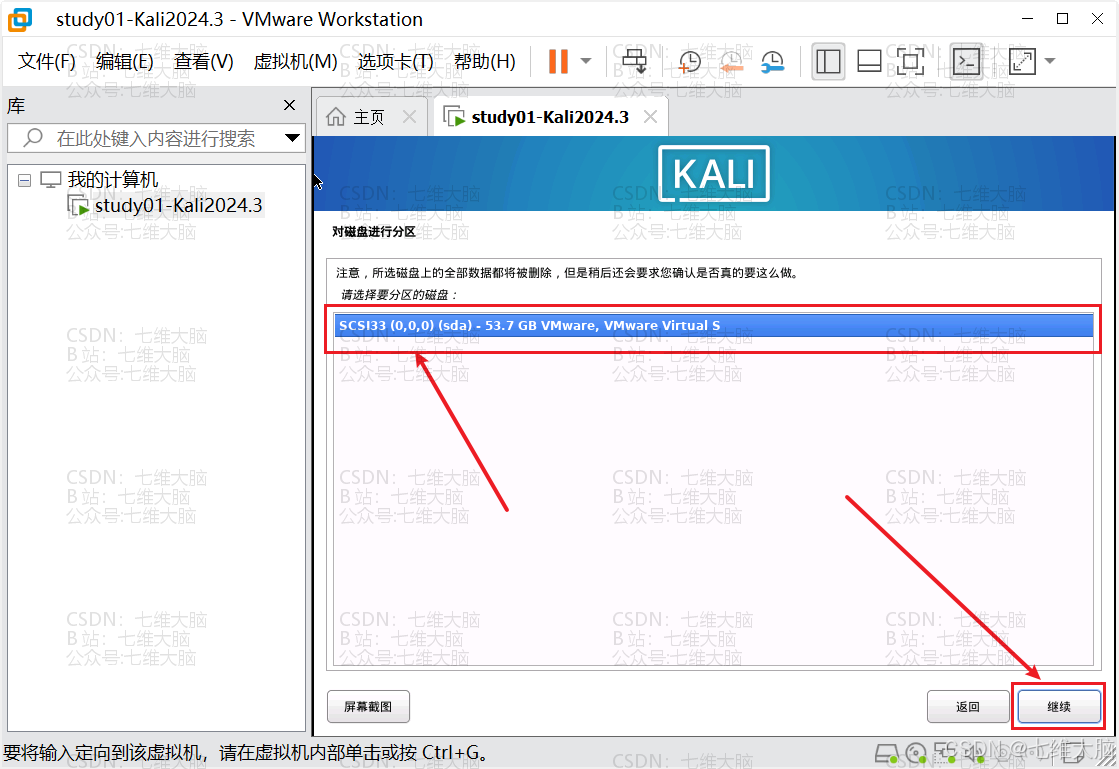The height and width of the screenshot is (769, 1119).
Task: Click the 屏幕截图 button
Action: [368, 706]
